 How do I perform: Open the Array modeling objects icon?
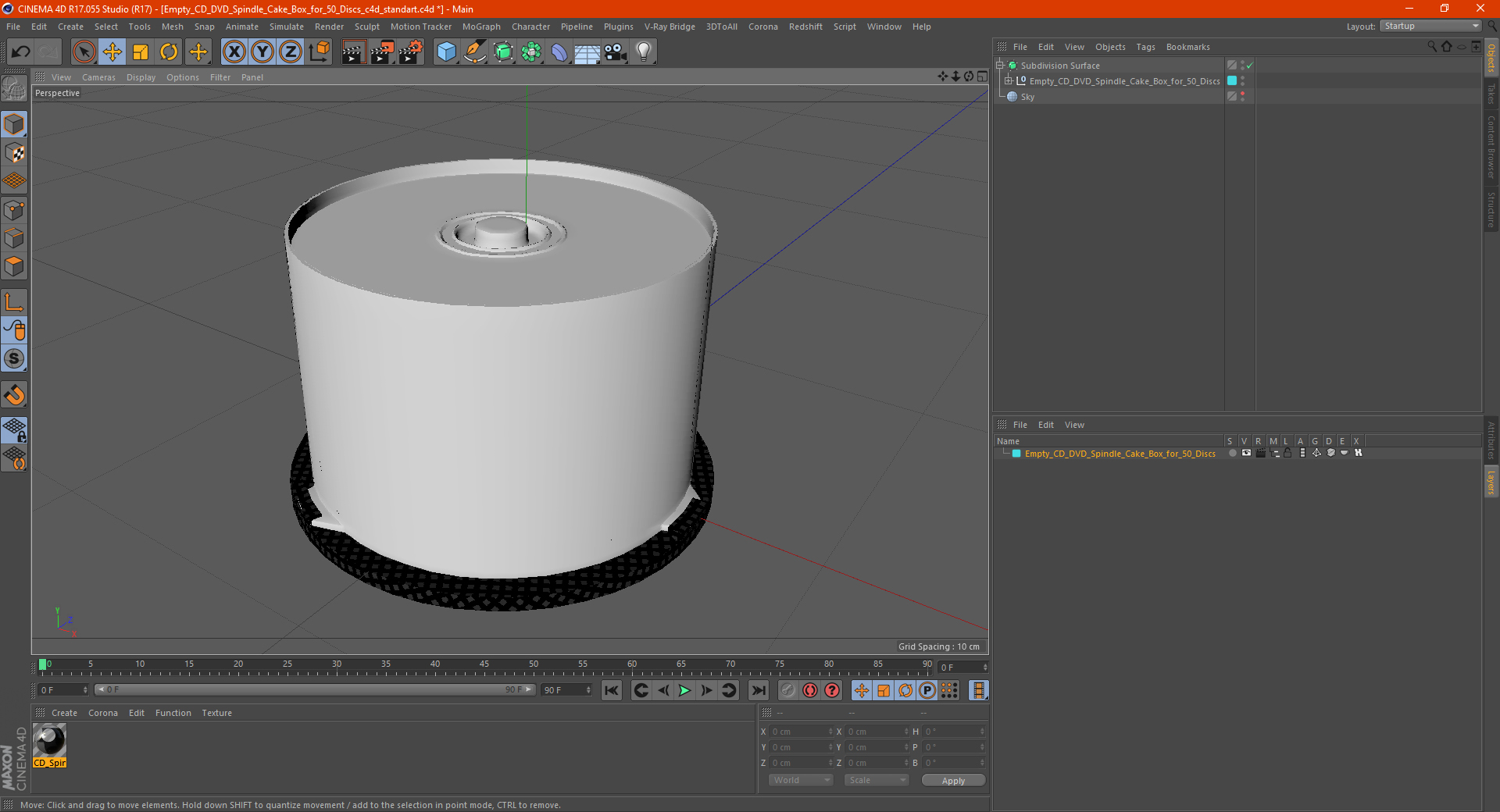pos(531,52)
